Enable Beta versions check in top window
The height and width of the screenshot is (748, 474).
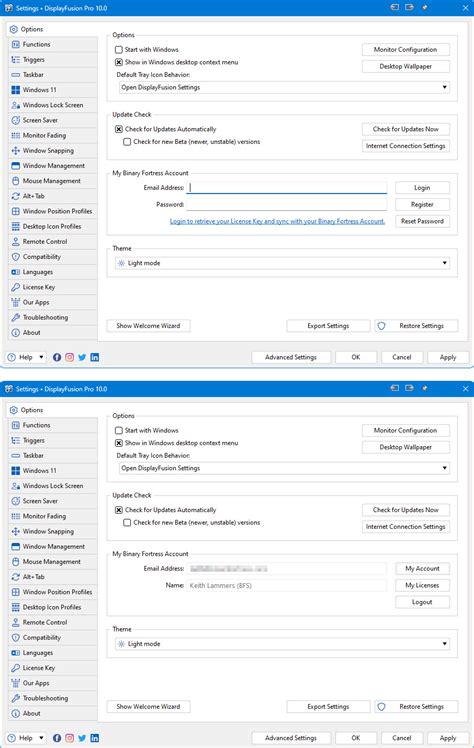pyautogui.click(x=127, y=142)
